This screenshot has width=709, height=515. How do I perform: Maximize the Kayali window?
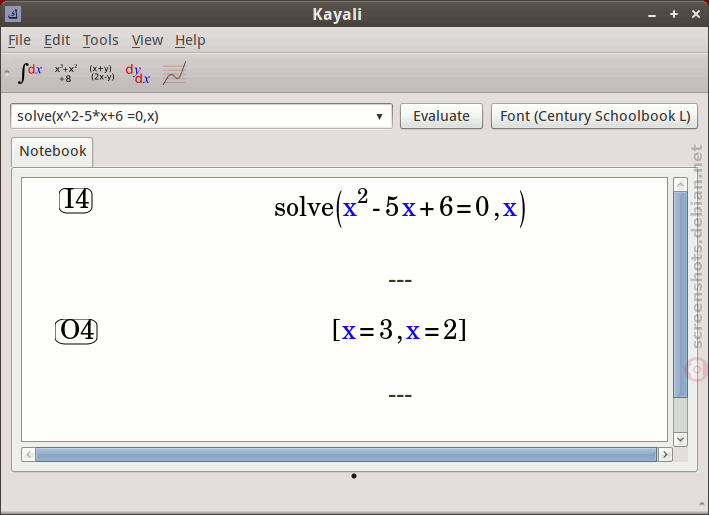pos(674,14)
